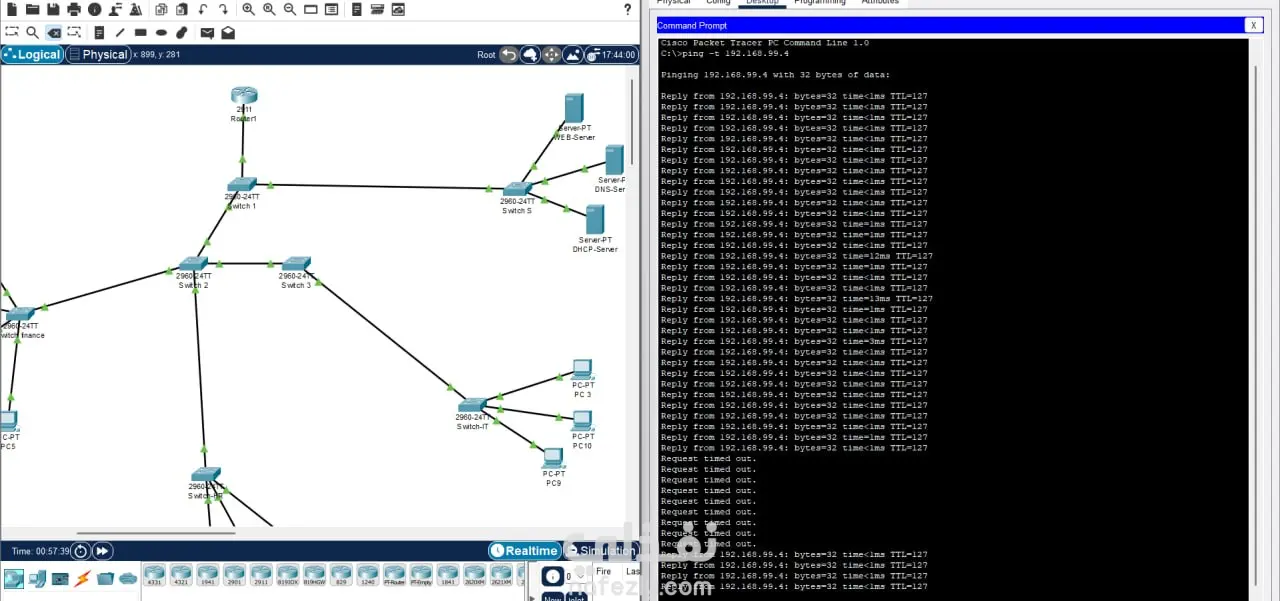Zoom in on the workspace
Viewport: 1280px width, 601px height.
pos(248,9)
